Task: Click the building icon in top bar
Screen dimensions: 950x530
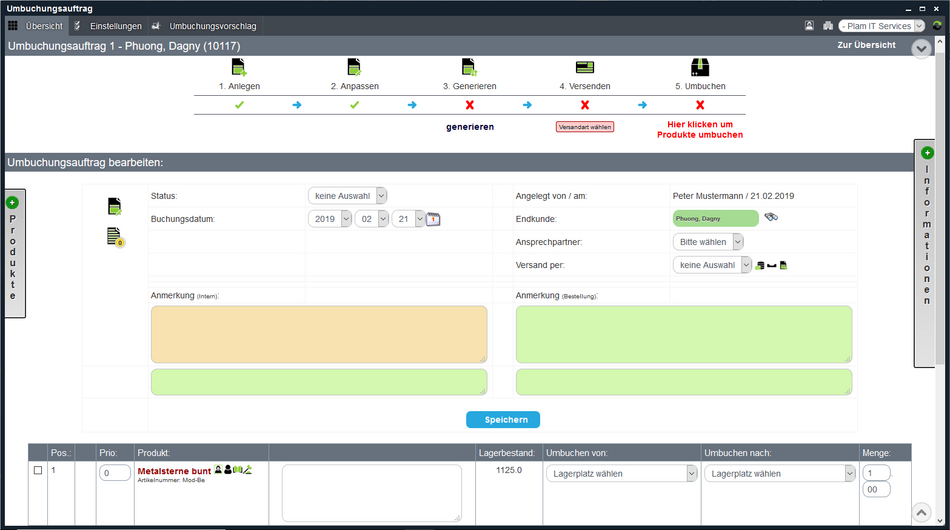Action: (827, 26)
